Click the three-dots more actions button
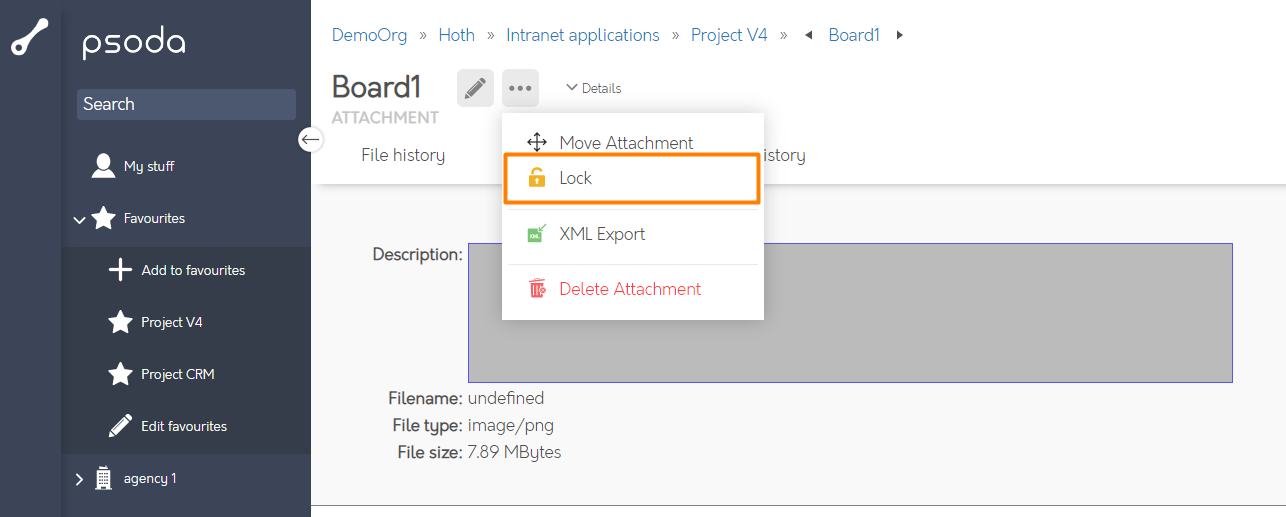The width and height of the screenshot is (1286, 517). (520, 88)
